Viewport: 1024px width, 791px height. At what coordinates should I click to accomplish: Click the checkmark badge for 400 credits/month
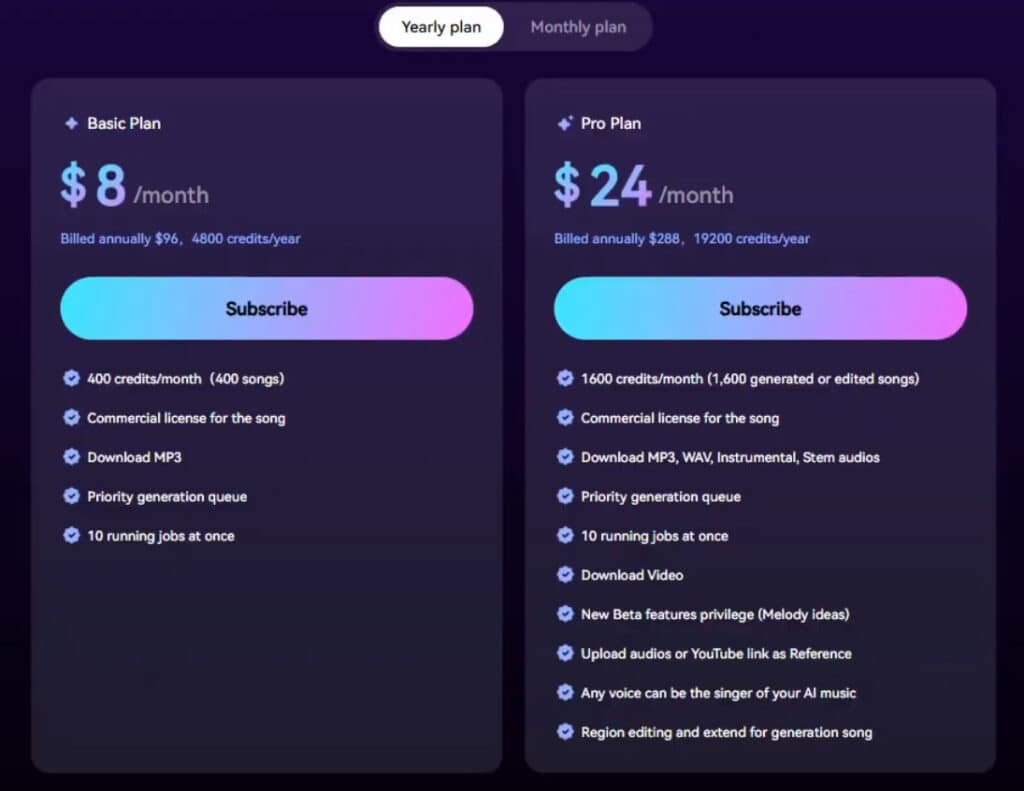[71, 378]
